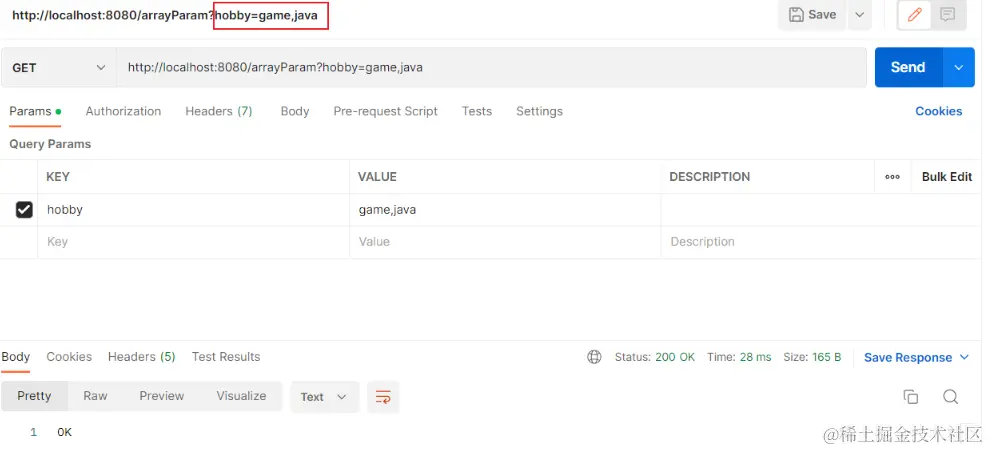Click the empty Key placeholder field

(193, 242)
